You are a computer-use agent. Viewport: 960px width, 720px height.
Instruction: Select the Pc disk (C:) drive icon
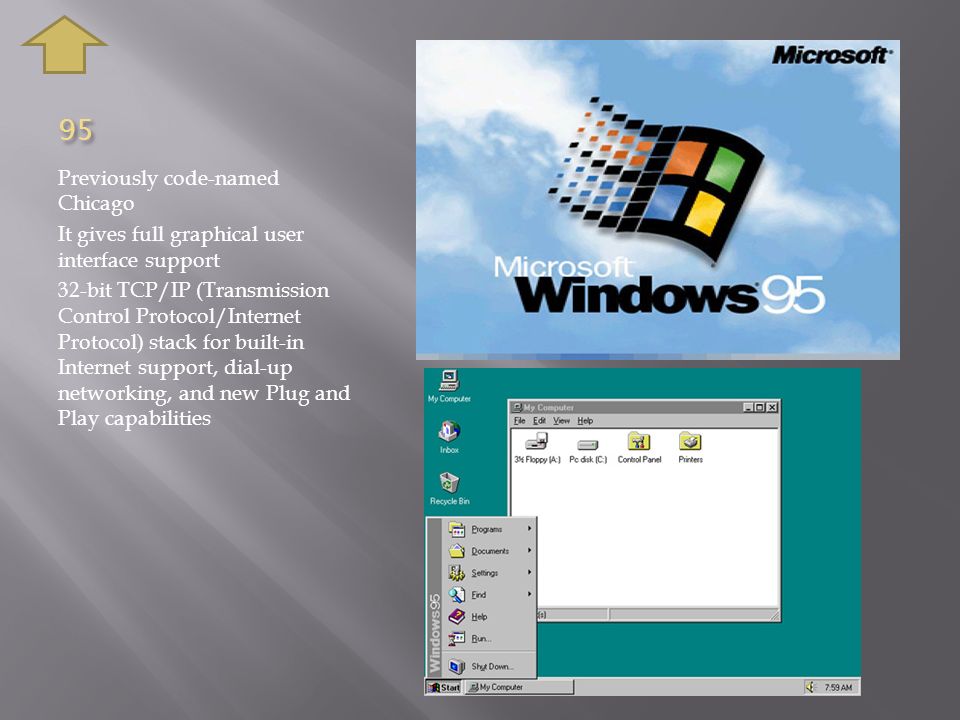click(588, 451)
